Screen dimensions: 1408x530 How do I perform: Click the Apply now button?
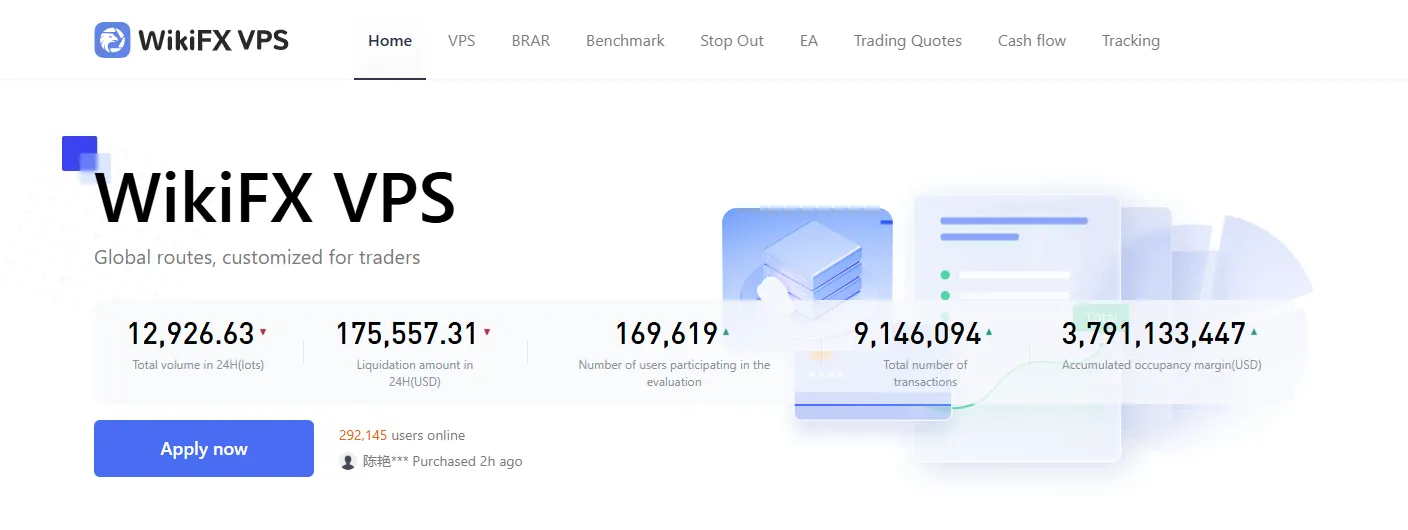tap(204, 449)
